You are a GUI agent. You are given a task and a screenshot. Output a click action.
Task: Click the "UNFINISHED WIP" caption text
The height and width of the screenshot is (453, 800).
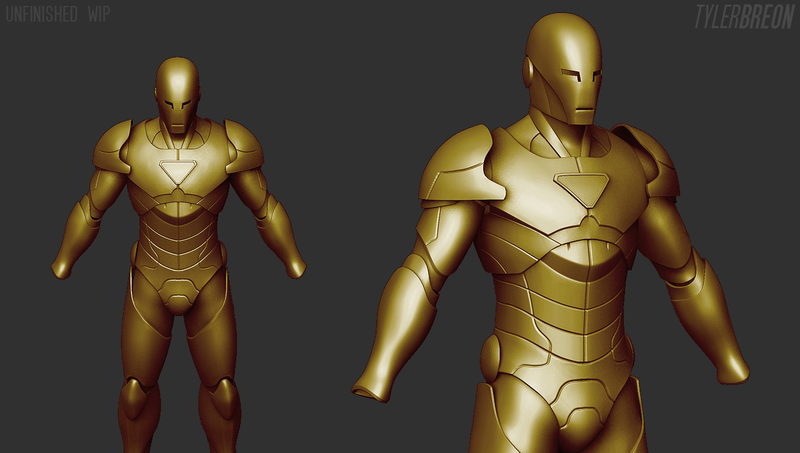58,14
